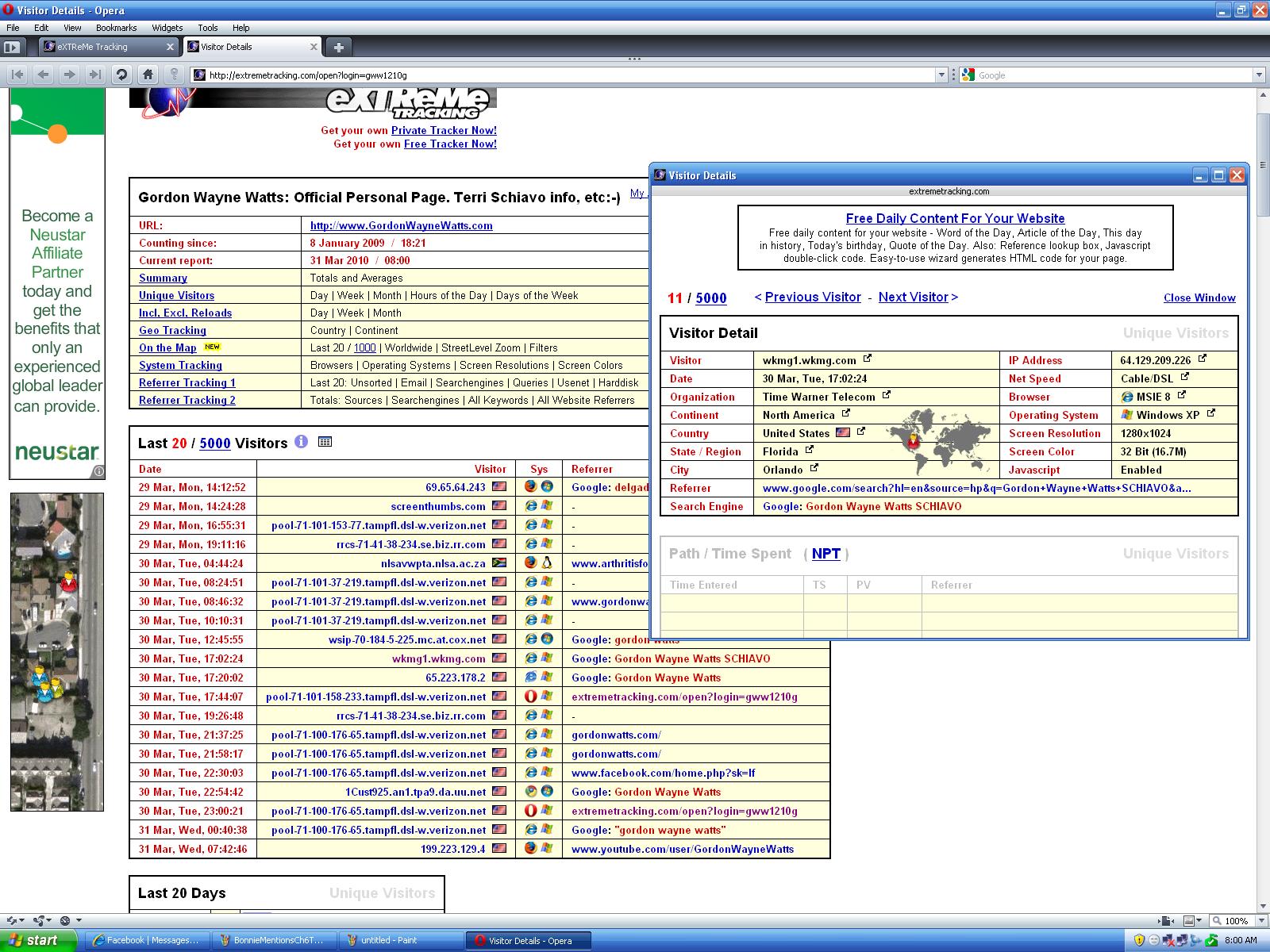Open the Geo Tracking report link
The width and height of the screenshot is (1270, 952).
pos(172,330)
